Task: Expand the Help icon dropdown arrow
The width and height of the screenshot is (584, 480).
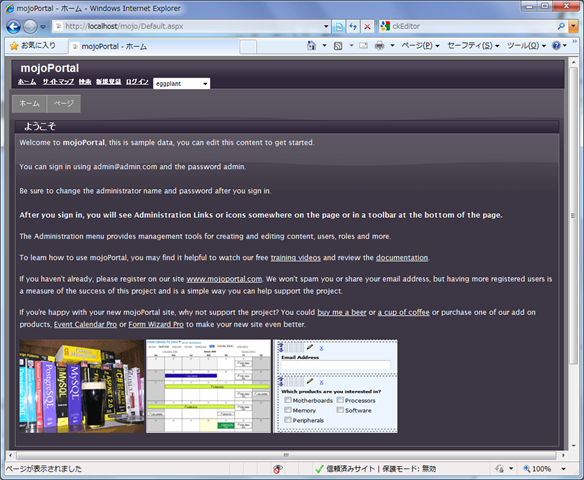Action: point(565,45)
